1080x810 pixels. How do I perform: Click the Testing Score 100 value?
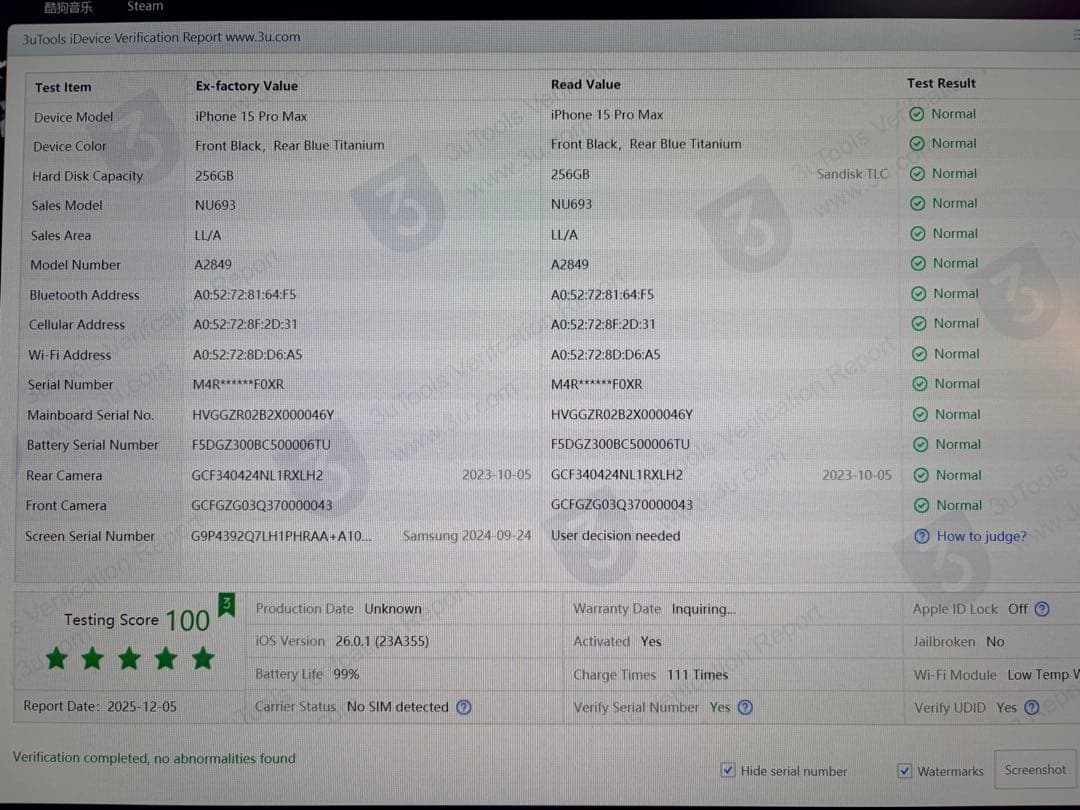point(187,621)
